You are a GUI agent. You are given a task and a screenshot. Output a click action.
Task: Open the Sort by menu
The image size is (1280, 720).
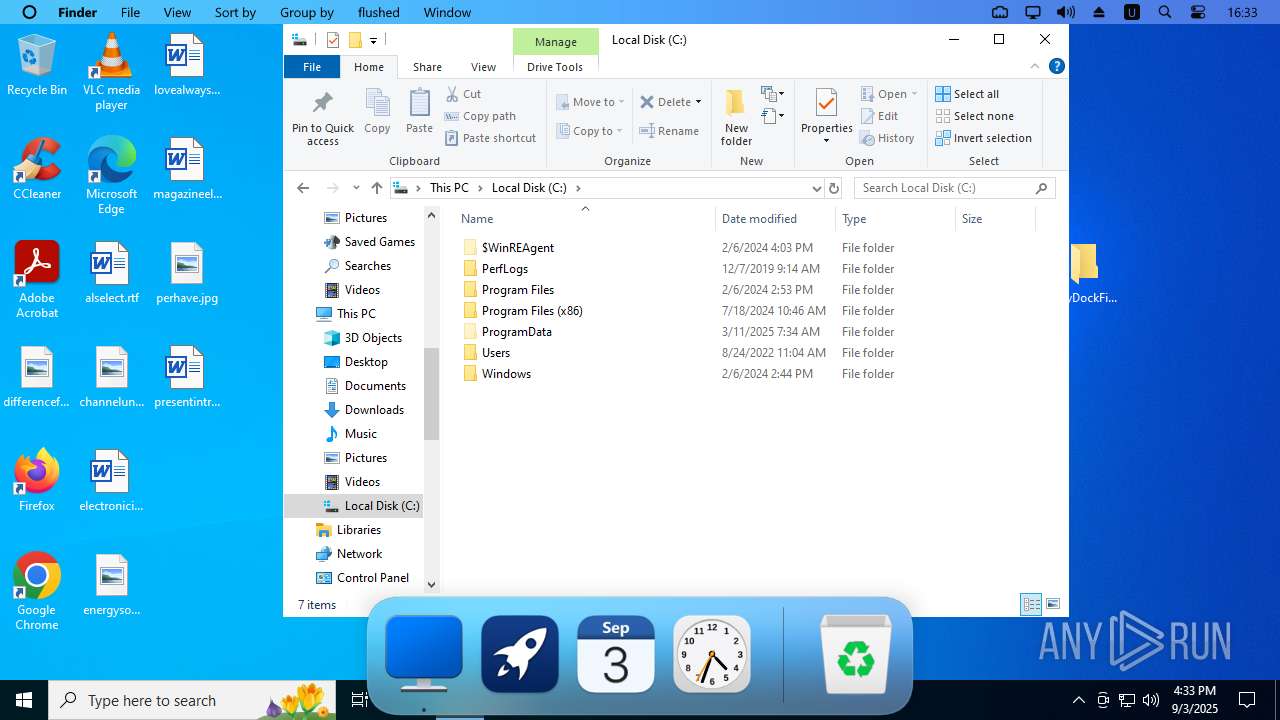pos(235,12)
